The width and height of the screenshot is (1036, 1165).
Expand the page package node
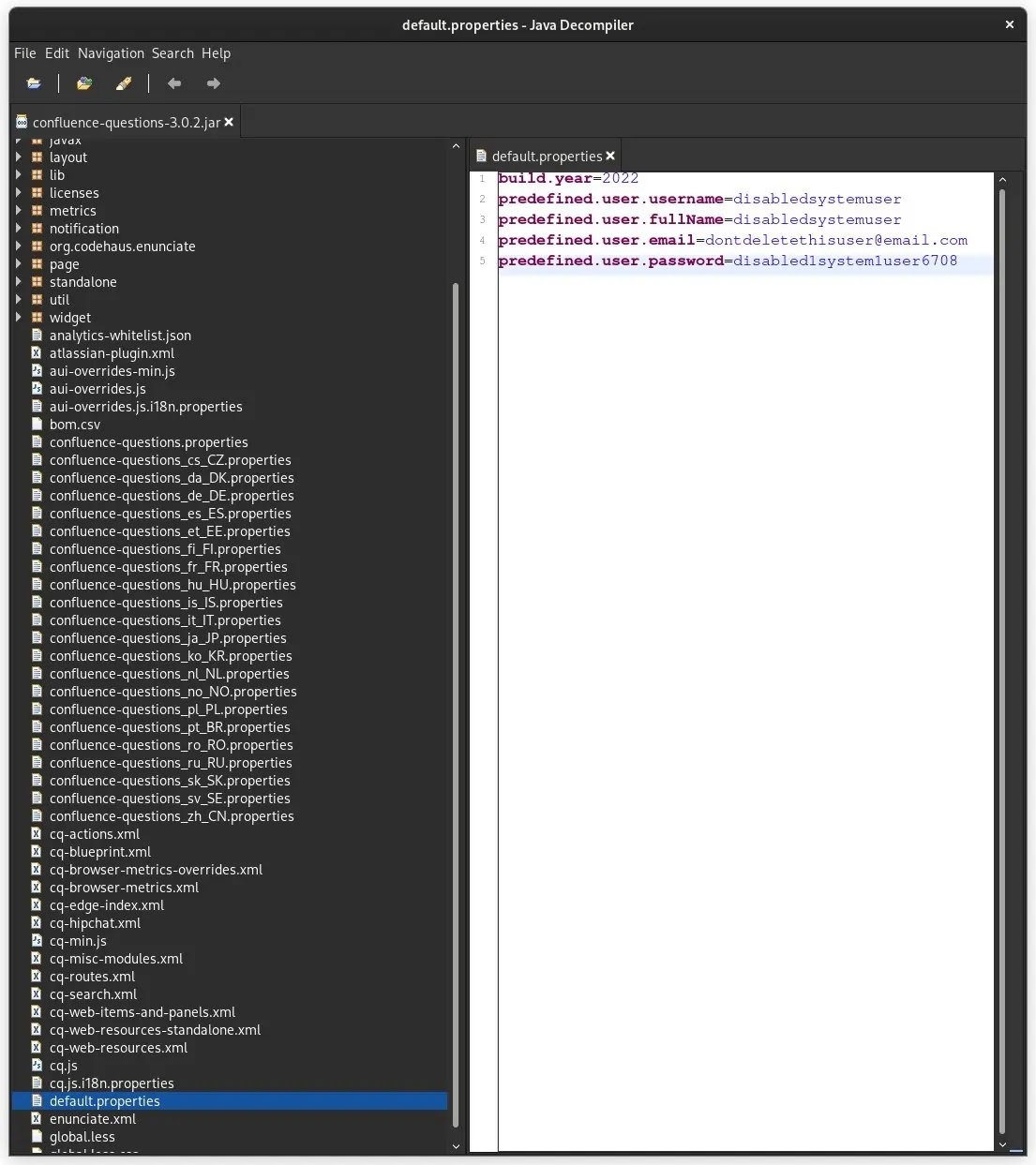click(x=19, y=264)
